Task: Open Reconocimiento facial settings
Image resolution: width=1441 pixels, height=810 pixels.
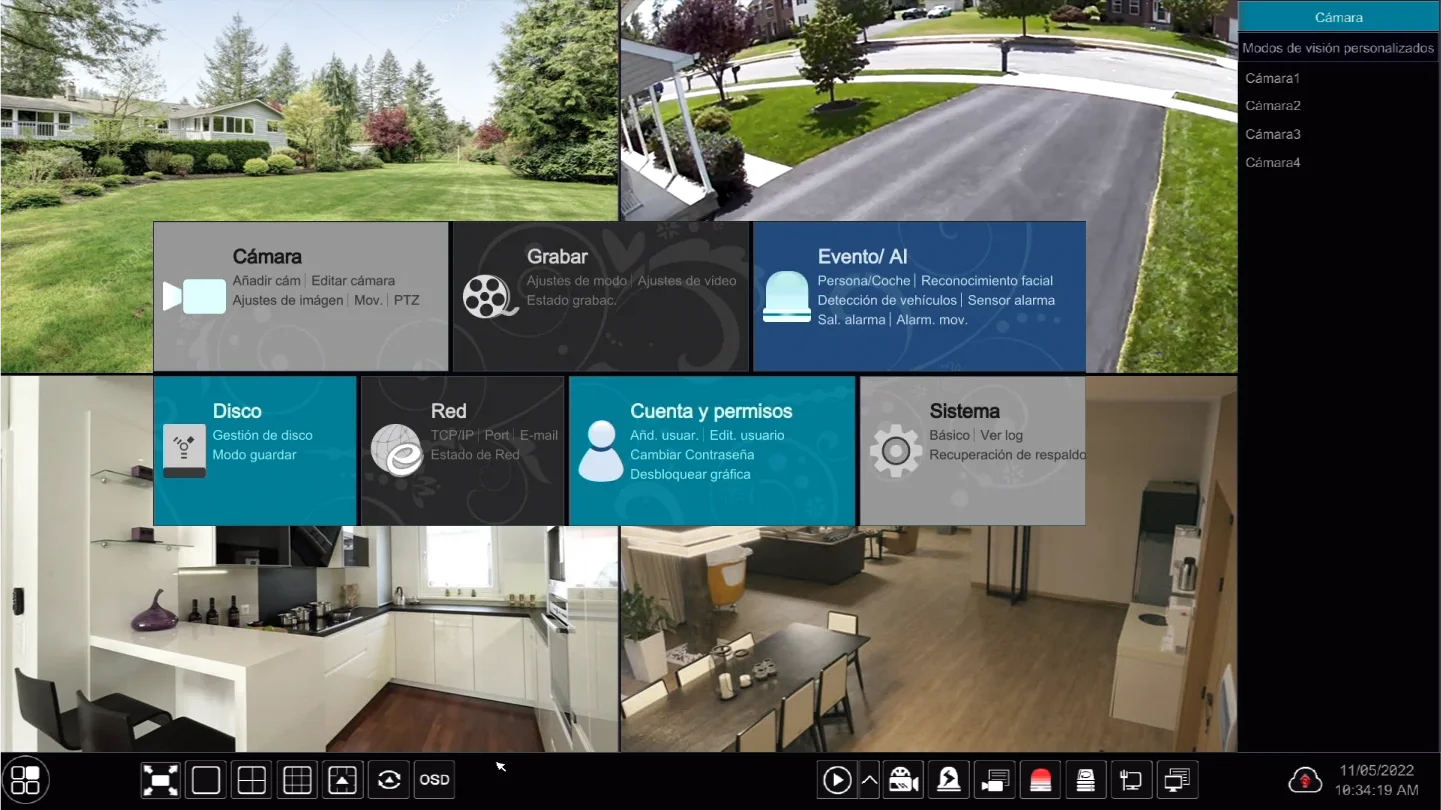Action: (987, 281)
